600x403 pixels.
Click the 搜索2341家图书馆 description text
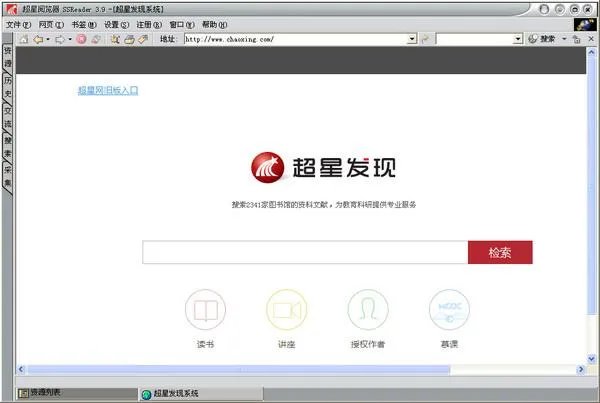click(324, 205)
